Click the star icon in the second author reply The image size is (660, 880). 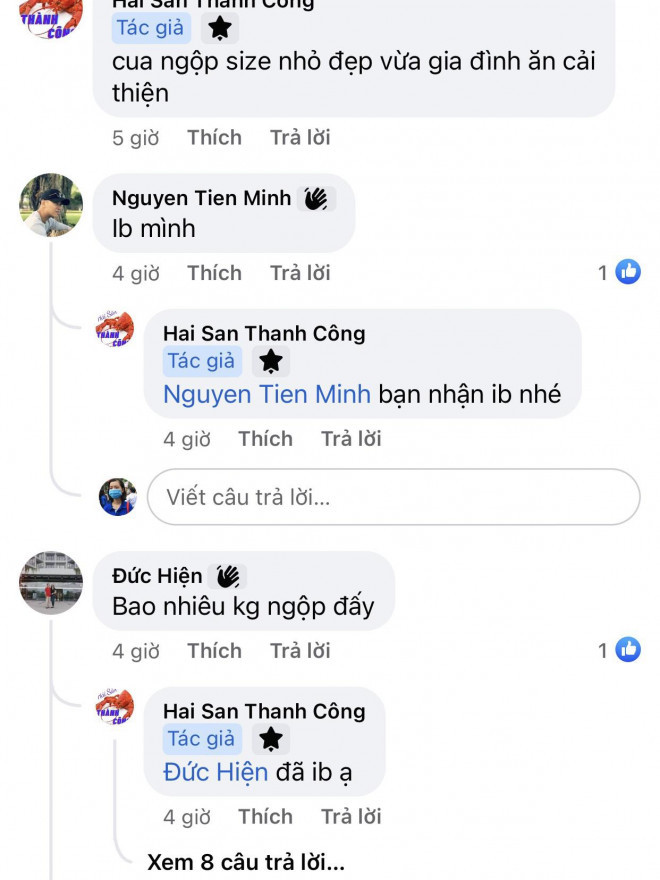269,362
